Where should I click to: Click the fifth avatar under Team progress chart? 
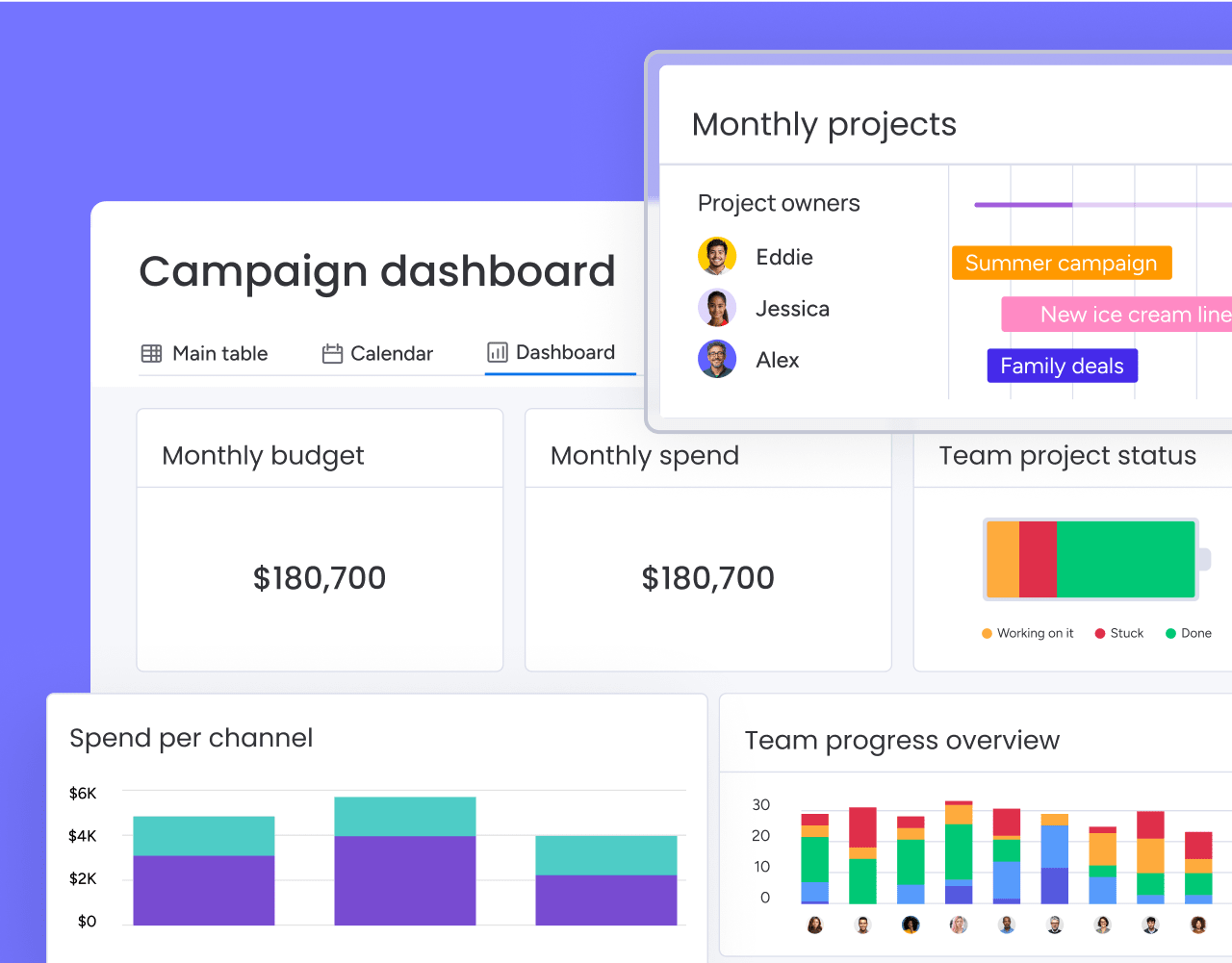1007,925
